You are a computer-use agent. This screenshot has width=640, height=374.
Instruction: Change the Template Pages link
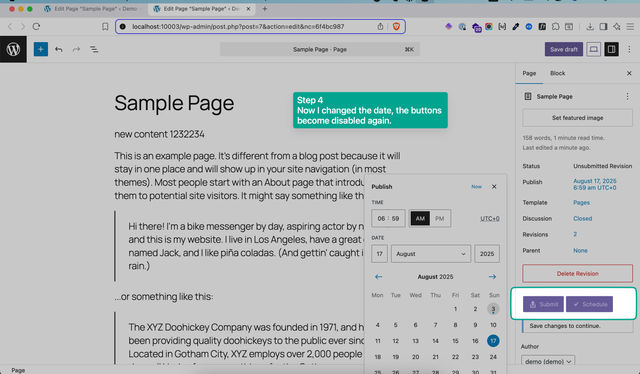point(581,203)
